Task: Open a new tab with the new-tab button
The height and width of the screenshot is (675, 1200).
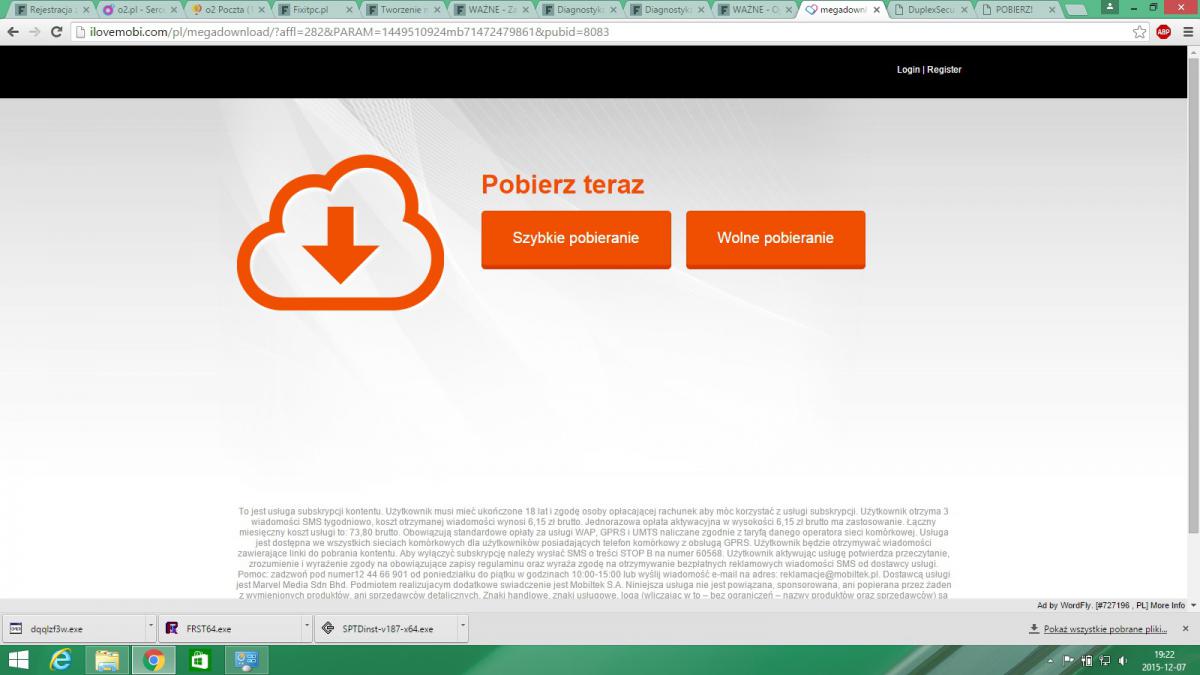Action: 1077,10
